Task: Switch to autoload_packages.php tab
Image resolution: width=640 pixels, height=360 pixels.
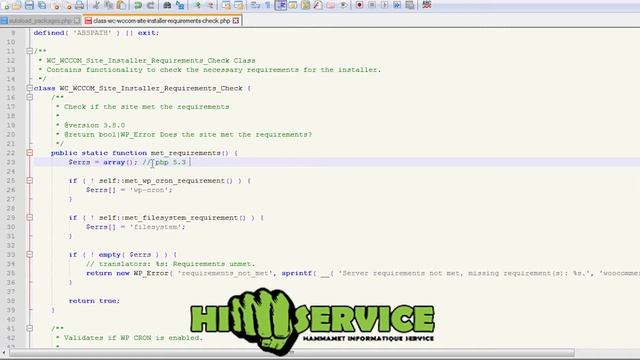Action: coord(40,20)
